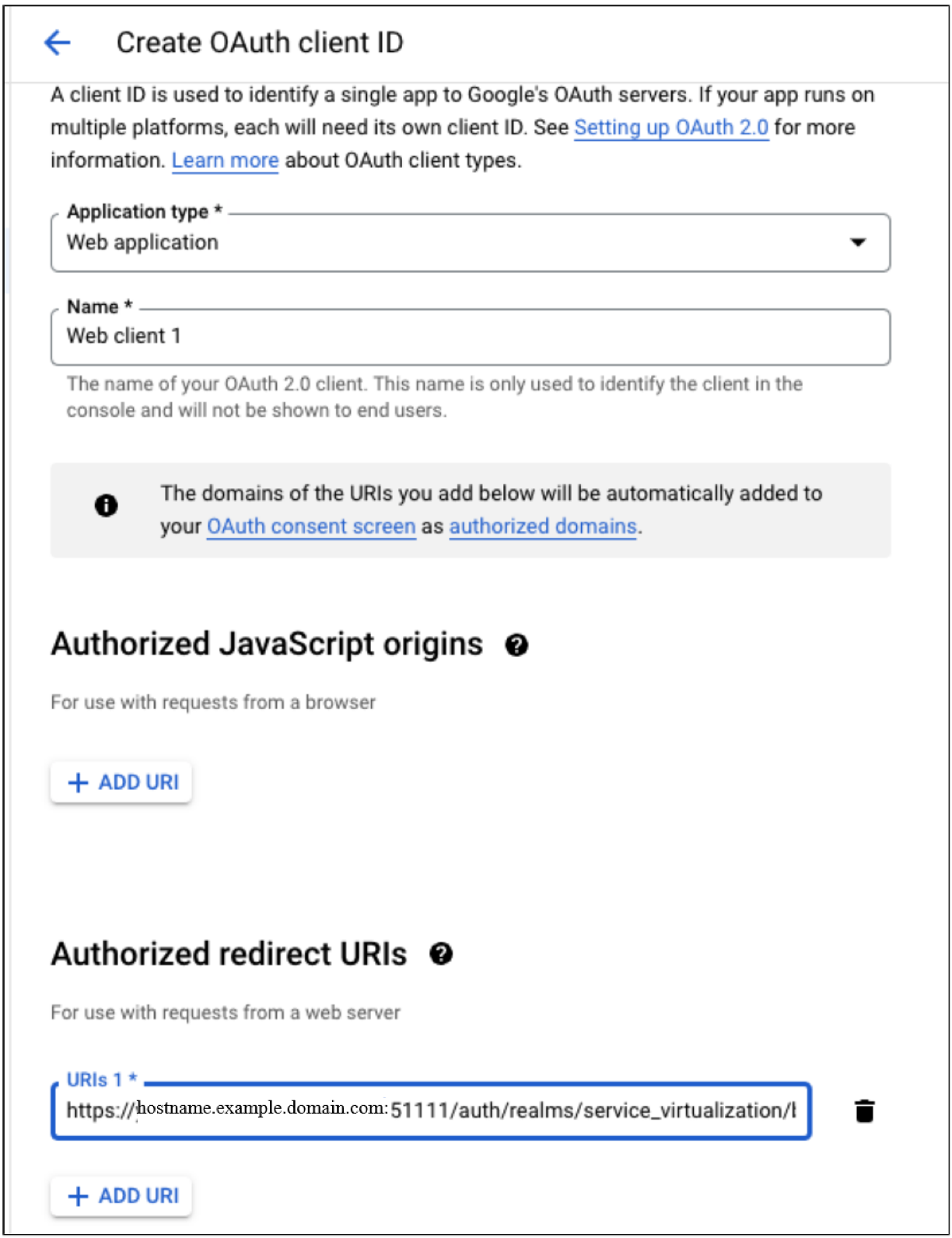Click the Authorized JavaScript origins section title
952x1238 pixels.
tap(267, 645)
